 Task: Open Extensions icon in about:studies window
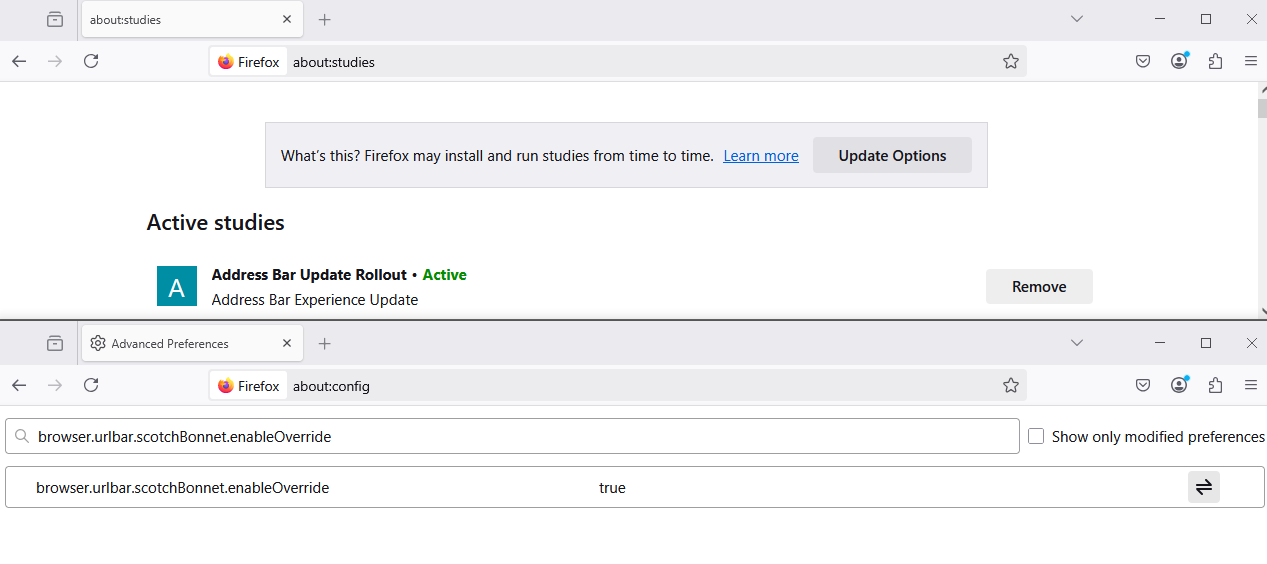pos(1215,61)
